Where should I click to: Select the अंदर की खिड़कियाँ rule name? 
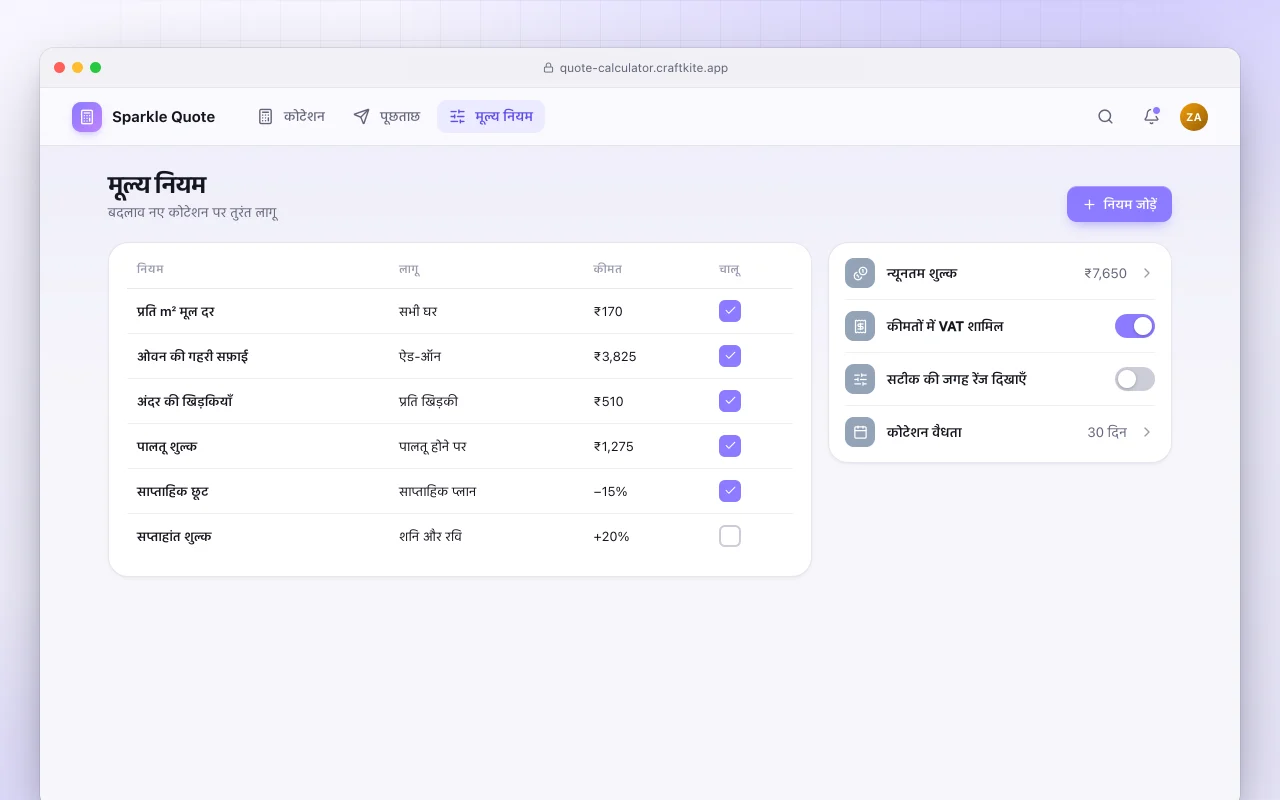[185, 401]
